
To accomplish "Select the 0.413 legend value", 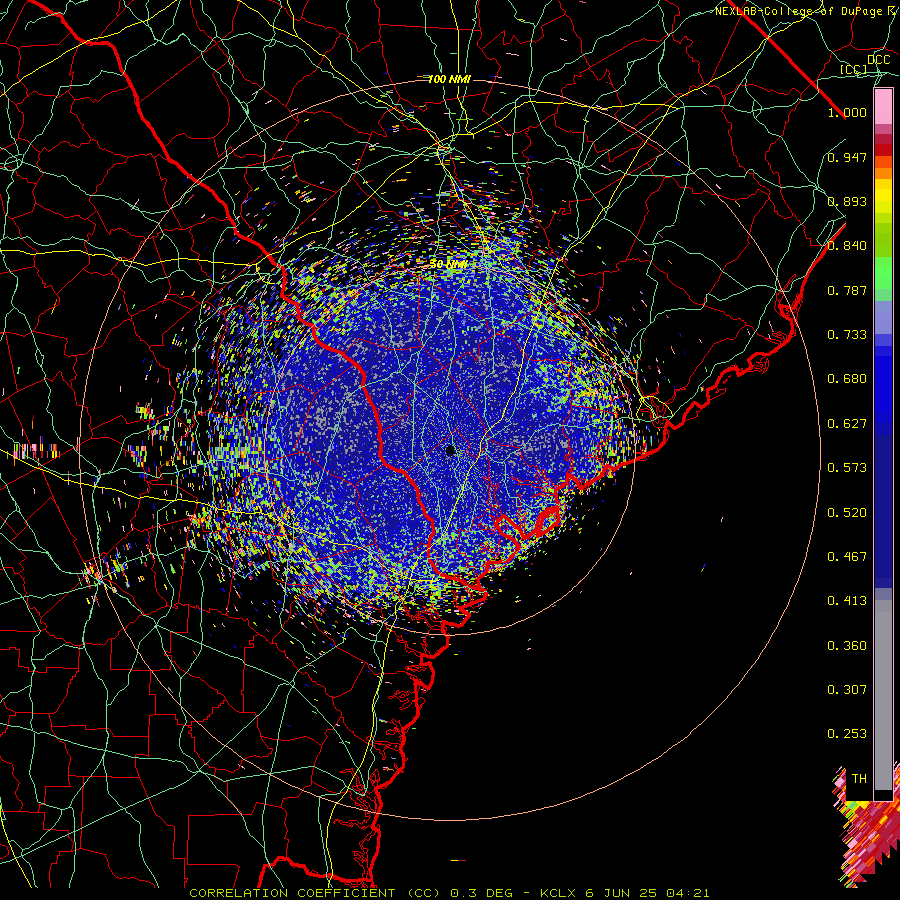I will (847, 601).
